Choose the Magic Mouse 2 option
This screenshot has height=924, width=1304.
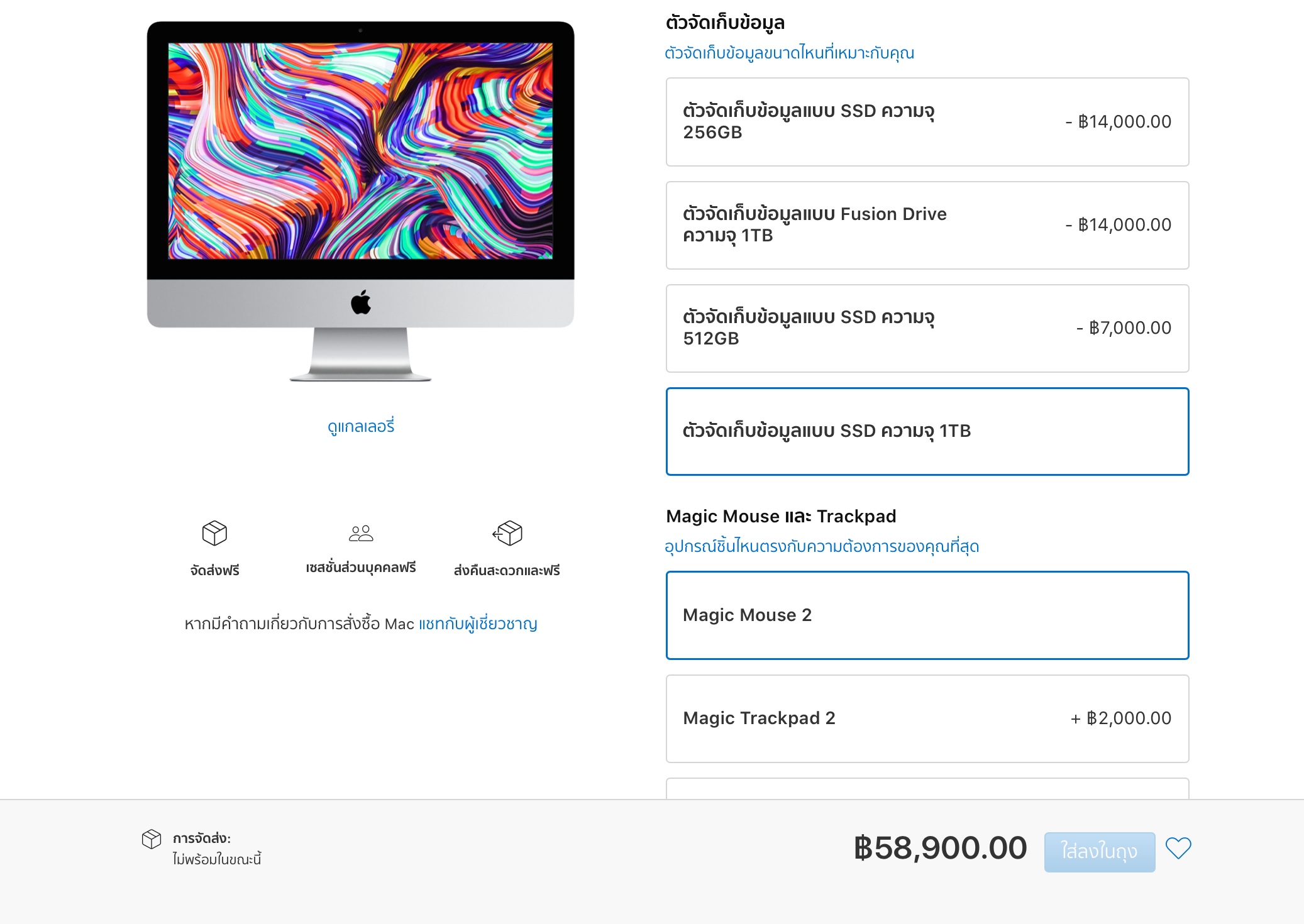[x=927, y=615]
